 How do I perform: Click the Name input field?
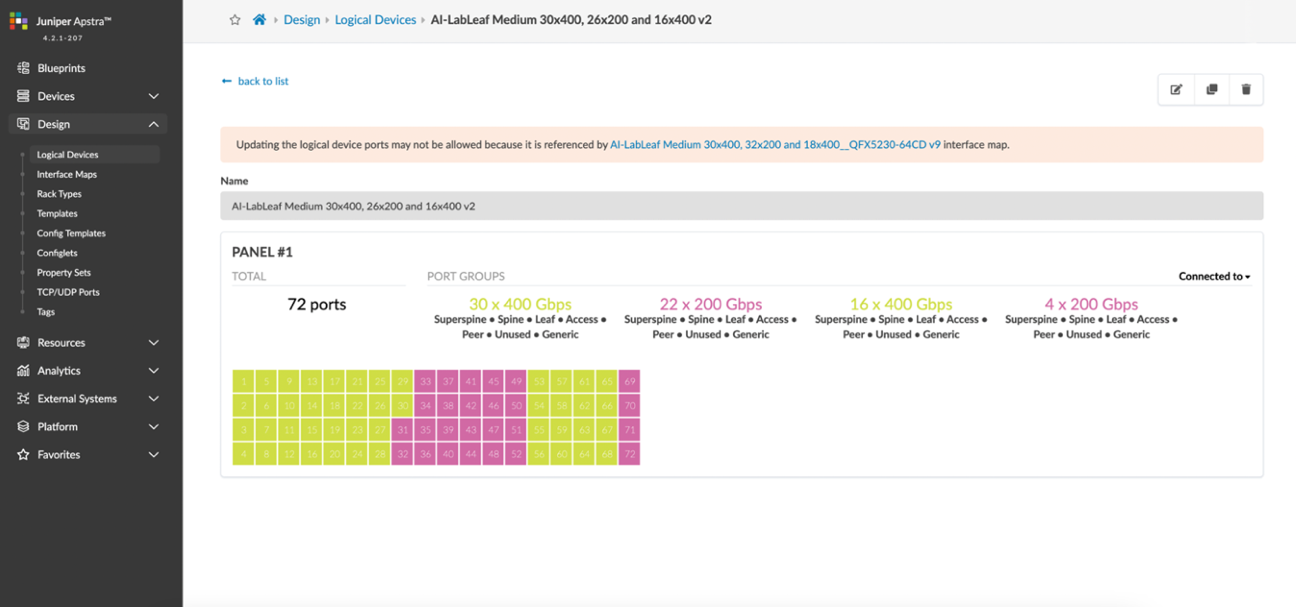point(741,206)
